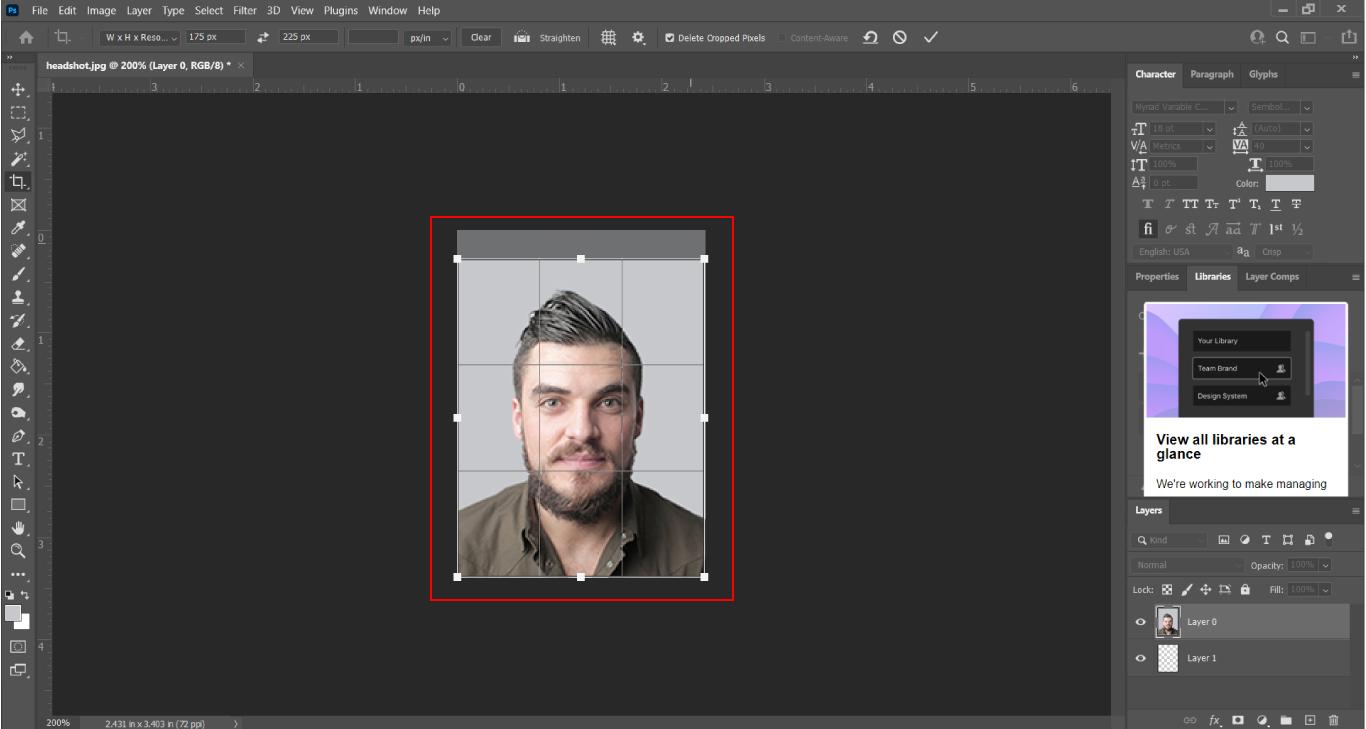The height and width of the screenshot is (729, 1366).
Task: Toggle Underline text style
Action: pyautogui.click(x=1275, y=204)
